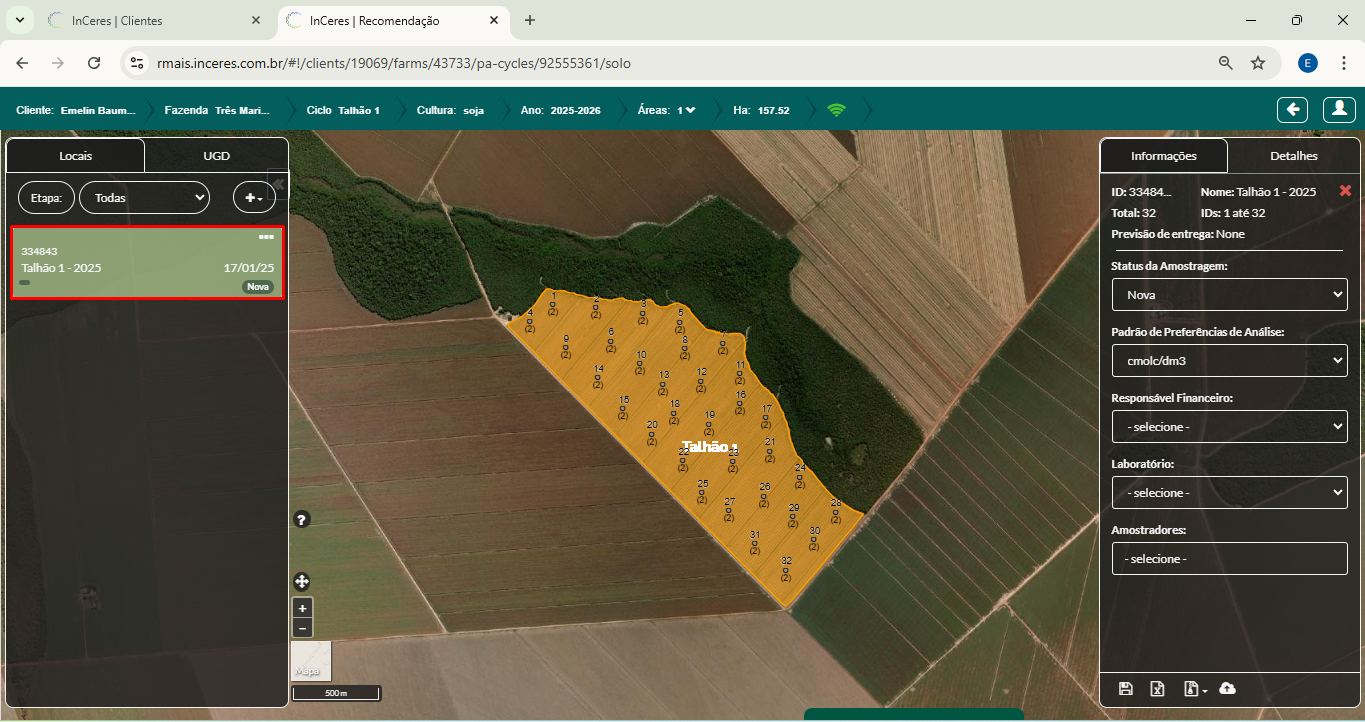
Task: Open a new browser tab with plus button
Action: click(530, 20)
